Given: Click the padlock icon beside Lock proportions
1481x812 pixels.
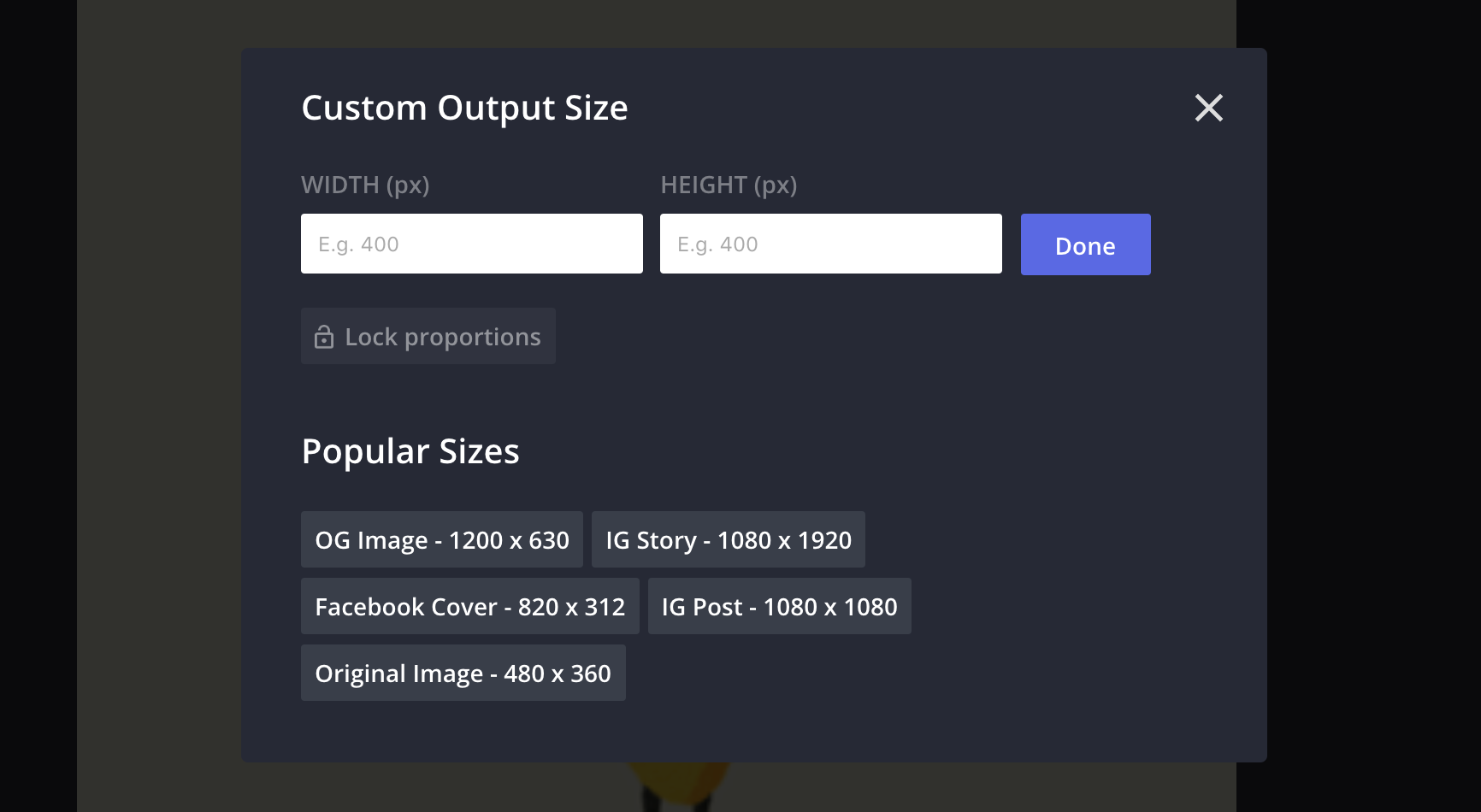Looking at the screenshot, I should 324,337.
